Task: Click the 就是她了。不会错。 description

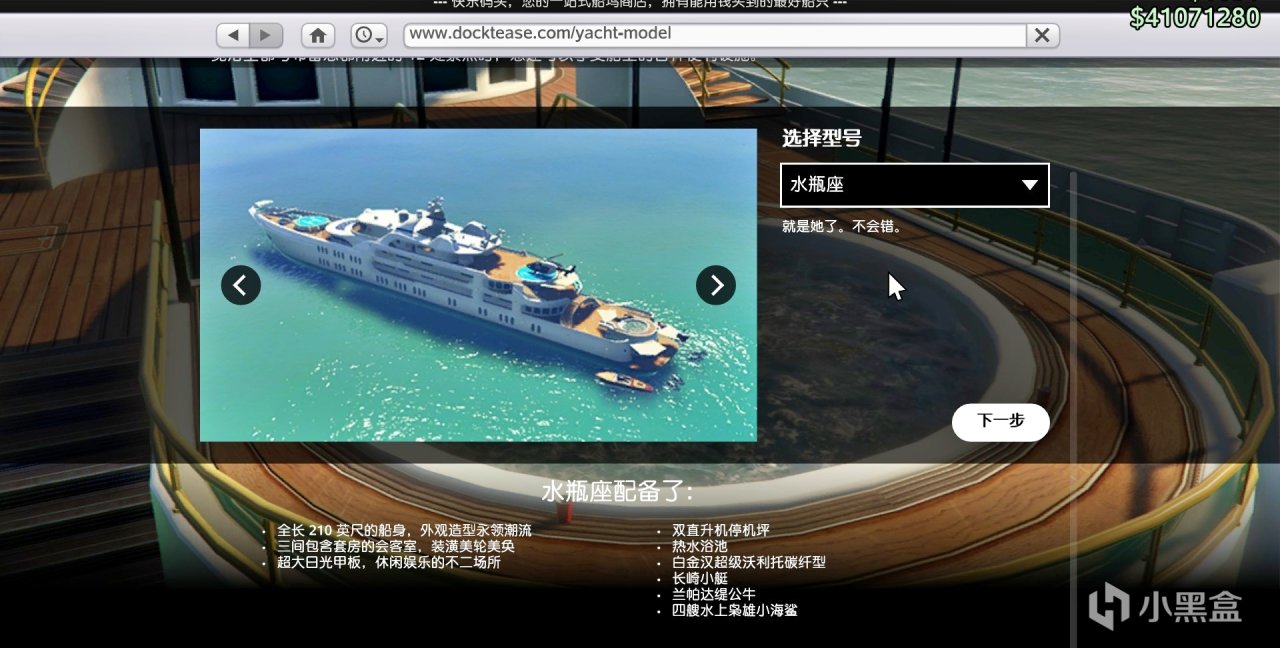Action: coord(843,227)
